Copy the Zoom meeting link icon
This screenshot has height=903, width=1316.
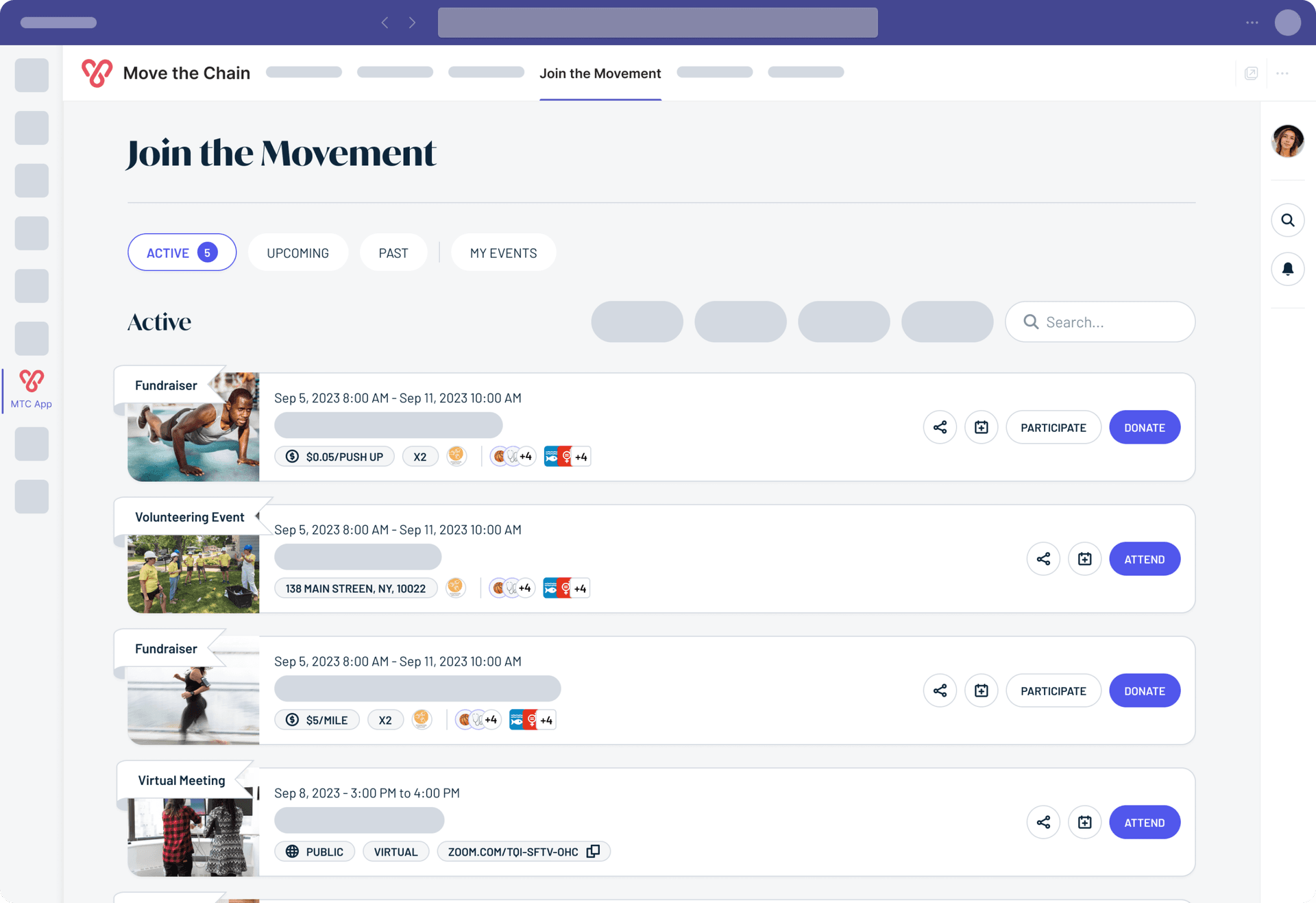594,851
